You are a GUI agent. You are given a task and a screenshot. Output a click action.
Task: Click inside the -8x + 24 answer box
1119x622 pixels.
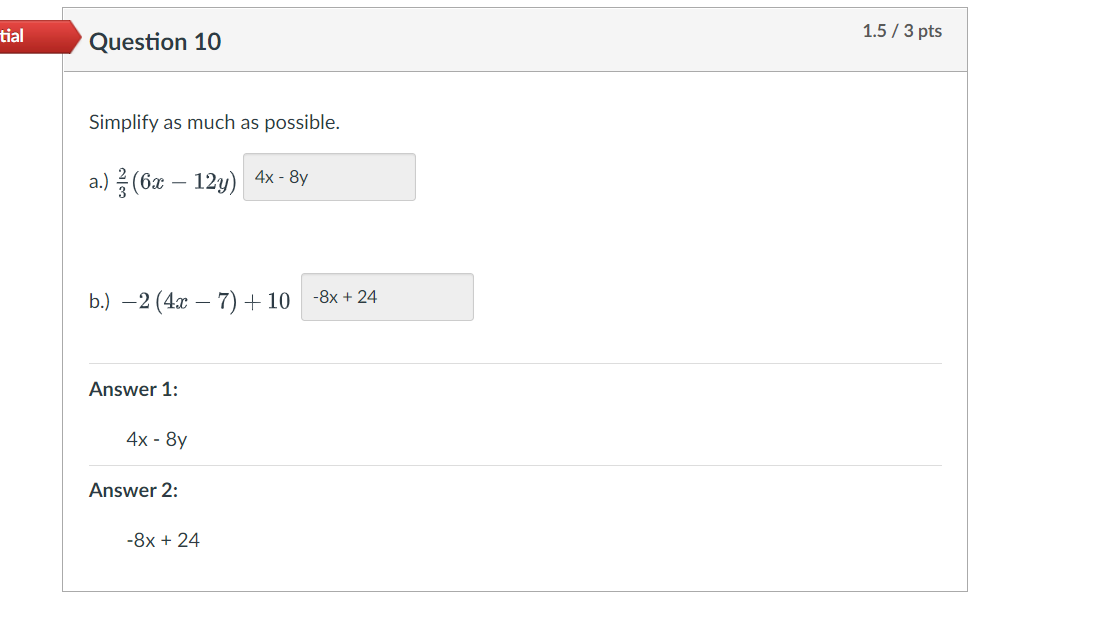click(x=387, y=296)
